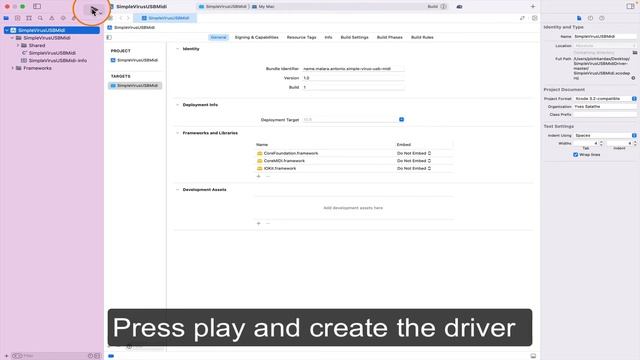The height and width of the screenshot is (360, 640).
Task: Go forward with the right arrow
Action: click(128, 18)
